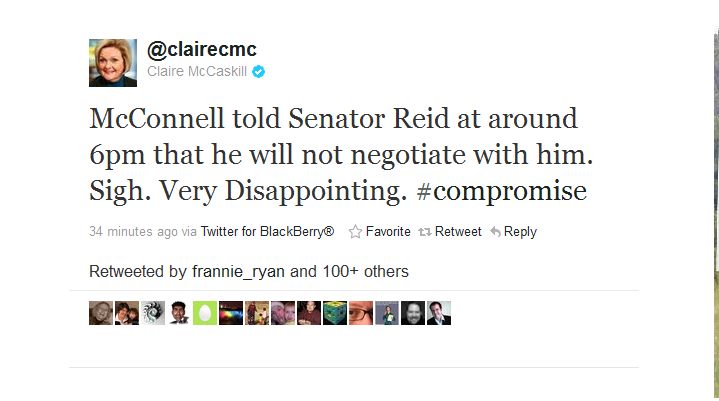The height and width of the screenshot is (401, 719).
Task: Open the last retweeter avatar in row
Action: tap(439, 313)
